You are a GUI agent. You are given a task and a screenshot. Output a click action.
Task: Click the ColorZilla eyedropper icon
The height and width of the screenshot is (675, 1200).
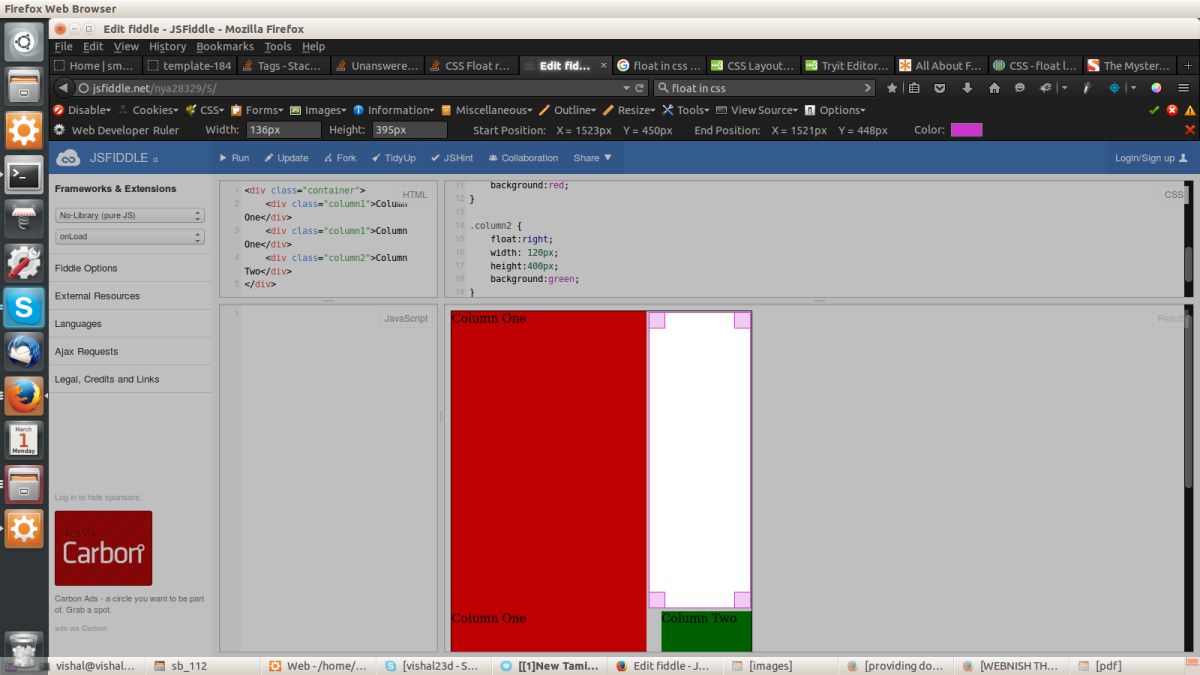tap(1087, 88)
